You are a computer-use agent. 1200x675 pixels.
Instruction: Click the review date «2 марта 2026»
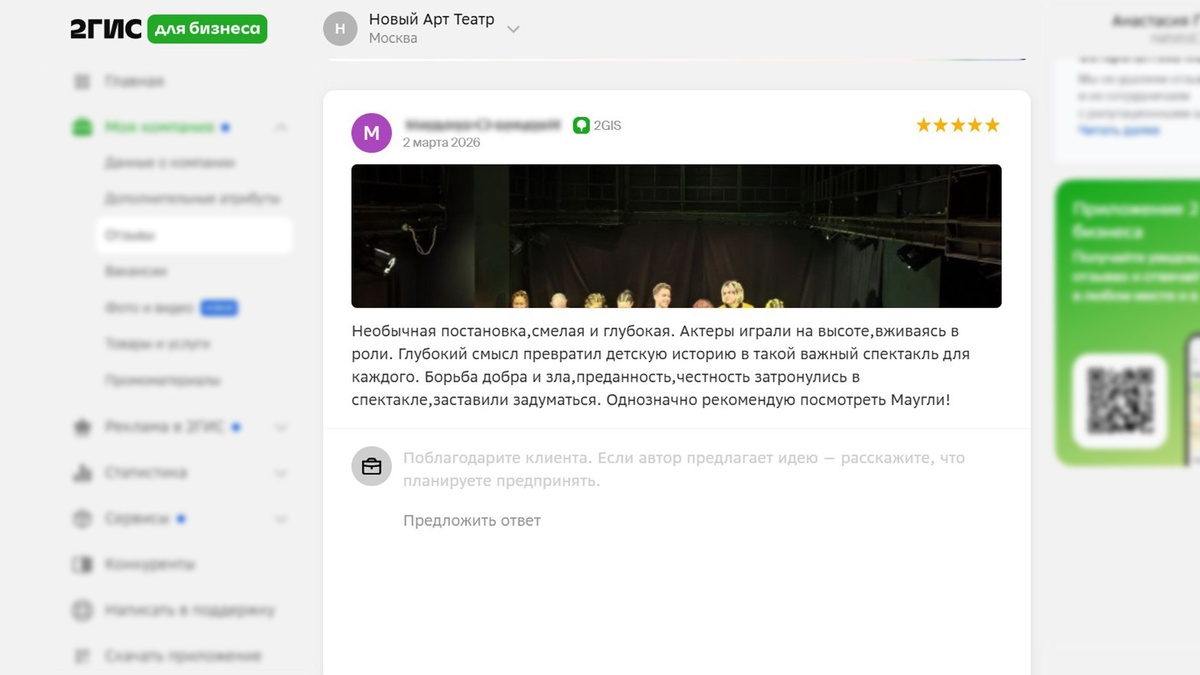point(441,143)
